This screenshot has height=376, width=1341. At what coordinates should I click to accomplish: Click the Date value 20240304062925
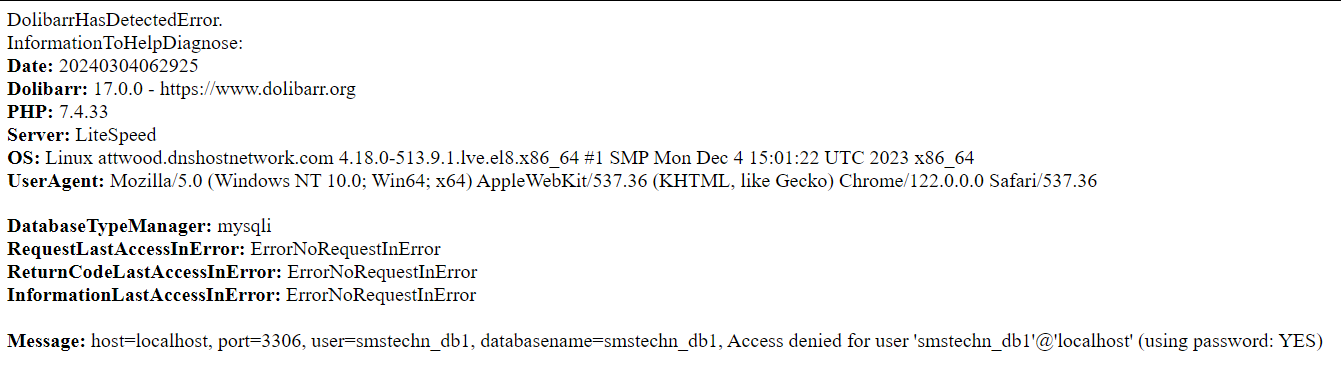click(128, 66)
